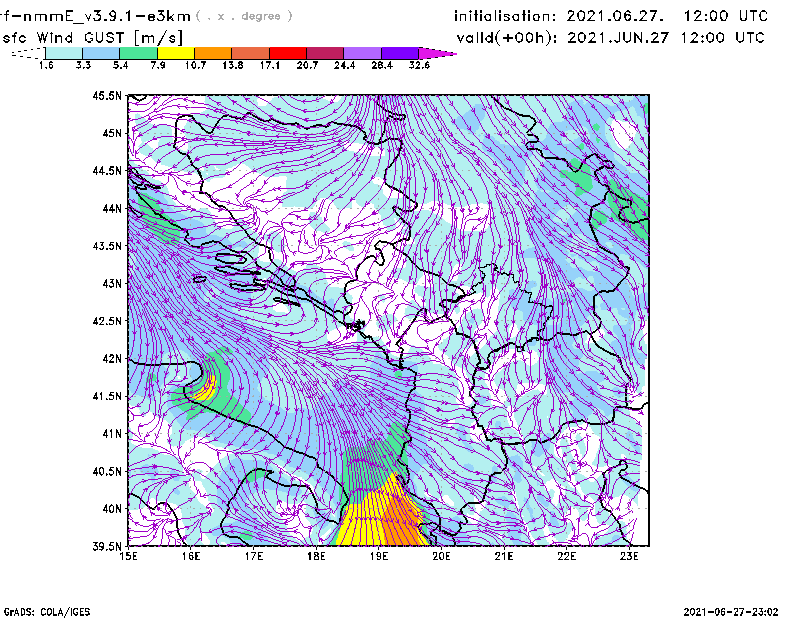Click the legend value 13.8
The width and height of the screenshot is (800, 618).
click(233, 65)
